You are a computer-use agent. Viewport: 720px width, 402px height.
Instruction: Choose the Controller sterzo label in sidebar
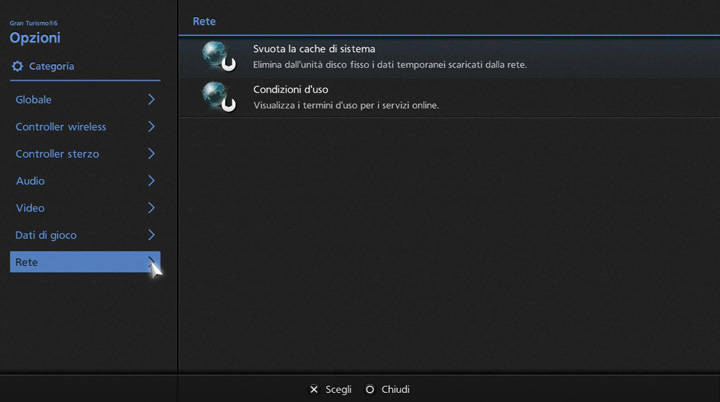pos(57,154)
